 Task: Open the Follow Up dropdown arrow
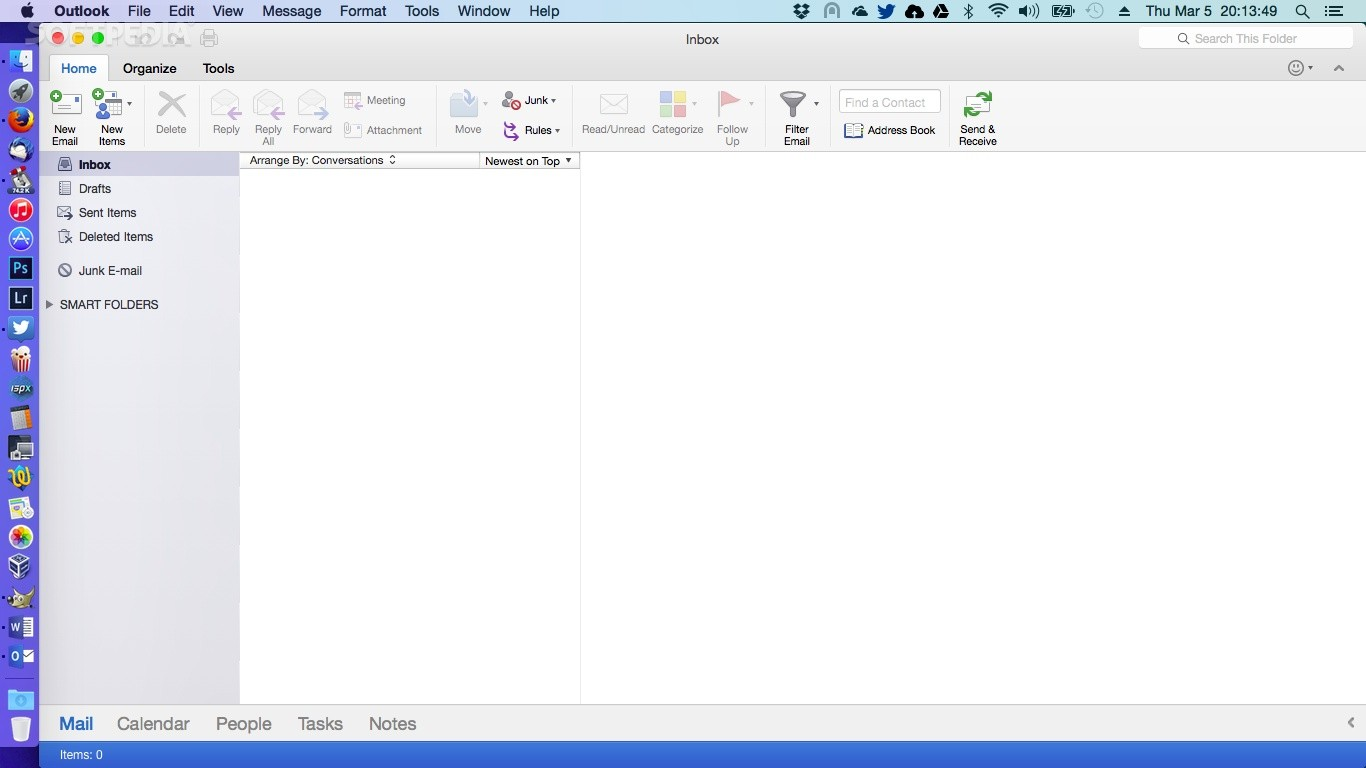pyautogui.click(x=751, y=104)
